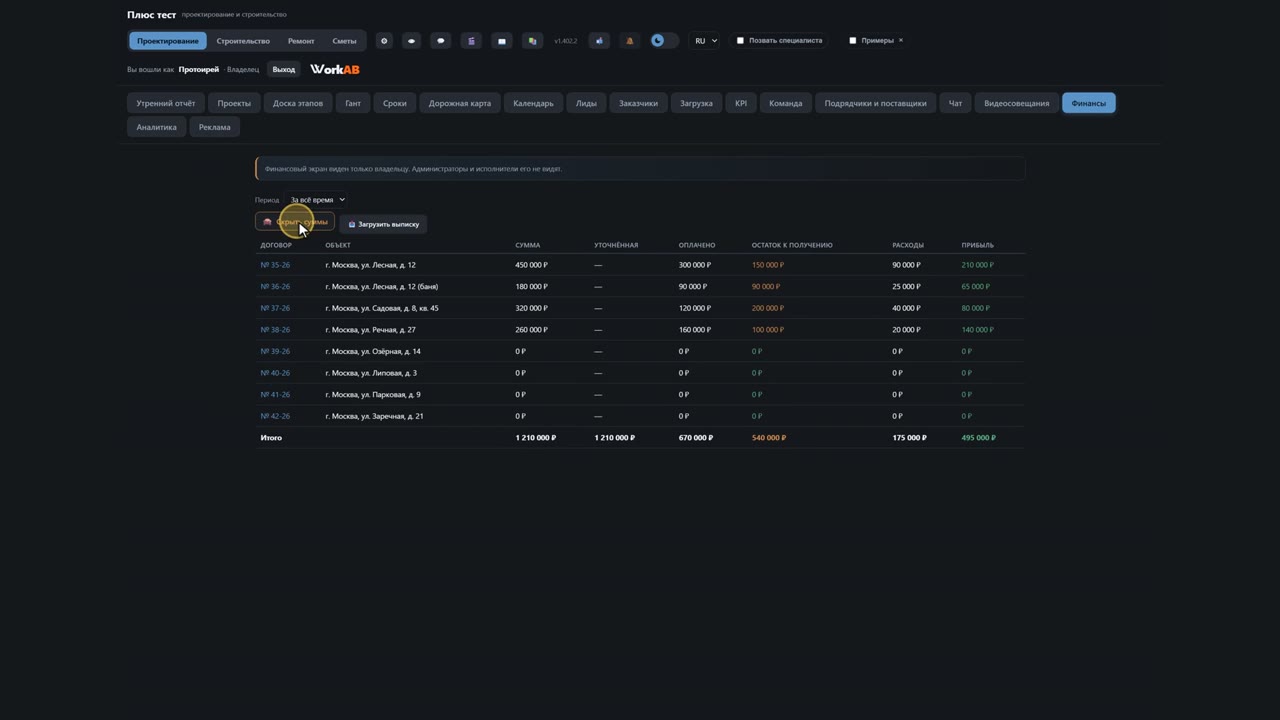This screenshot has height=720, width=1280.
Task: Click the purple icon in the top toolbar
Action: tap(471, 41)
